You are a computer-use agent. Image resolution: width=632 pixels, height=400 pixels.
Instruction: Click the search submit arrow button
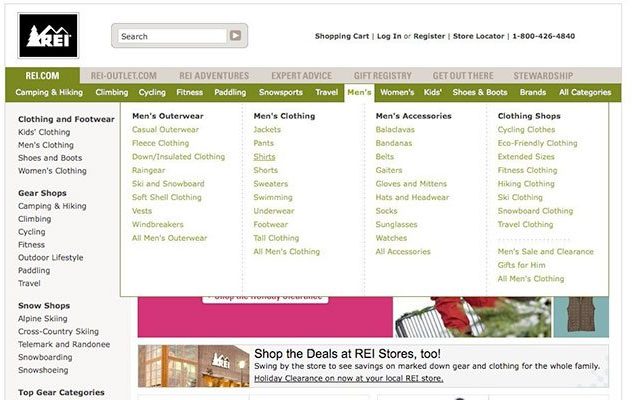(235, 35)
